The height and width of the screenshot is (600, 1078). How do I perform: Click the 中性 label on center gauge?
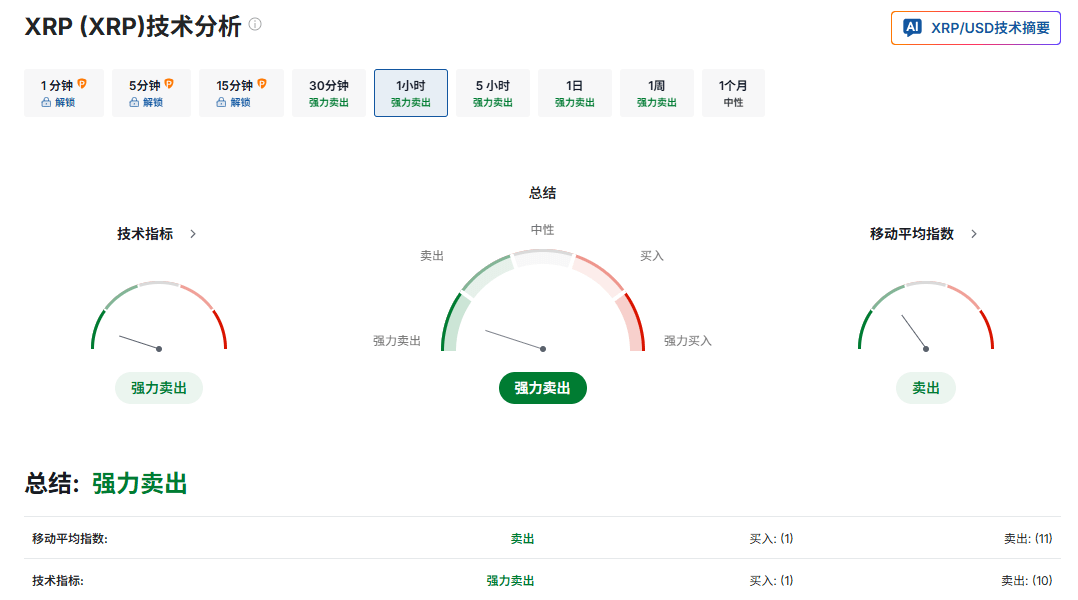[x=542, y=230]
